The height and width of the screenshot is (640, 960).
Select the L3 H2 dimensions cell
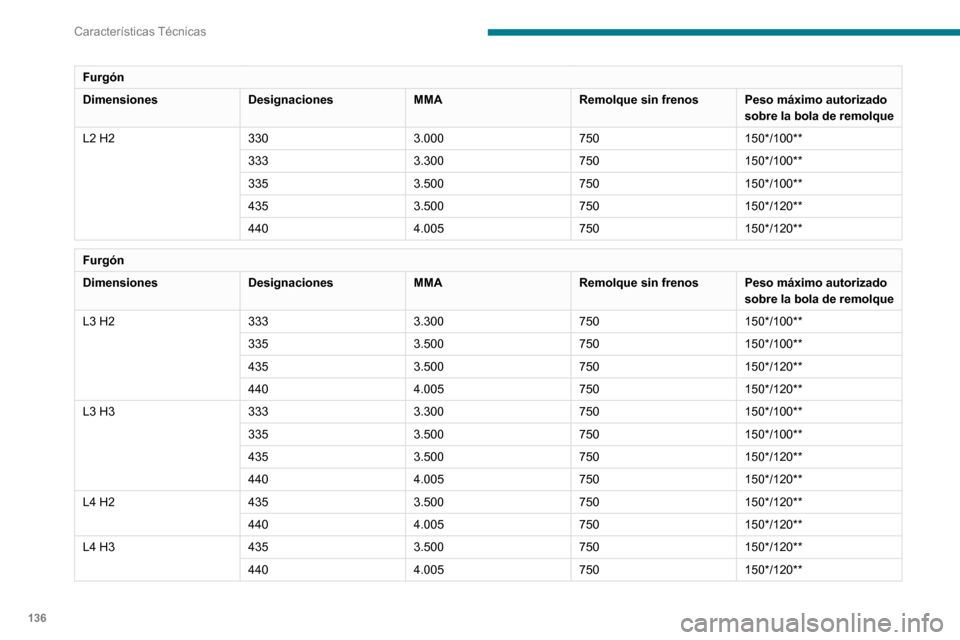(x=99, y=321)
